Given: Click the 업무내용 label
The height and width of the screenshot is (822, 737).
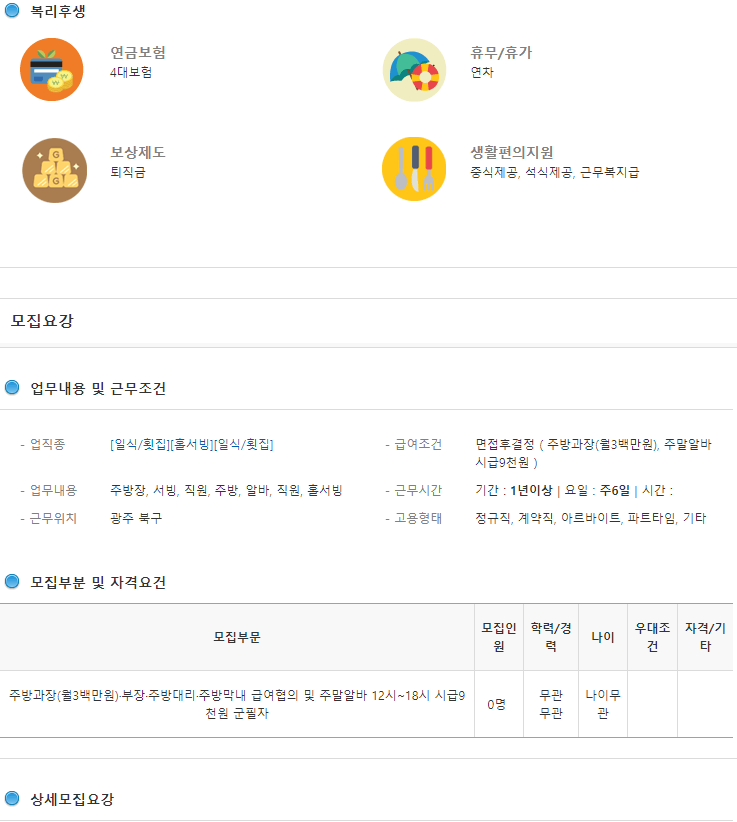Looking at the screenshot, I should pyautogui.click(x=53, y=491).
